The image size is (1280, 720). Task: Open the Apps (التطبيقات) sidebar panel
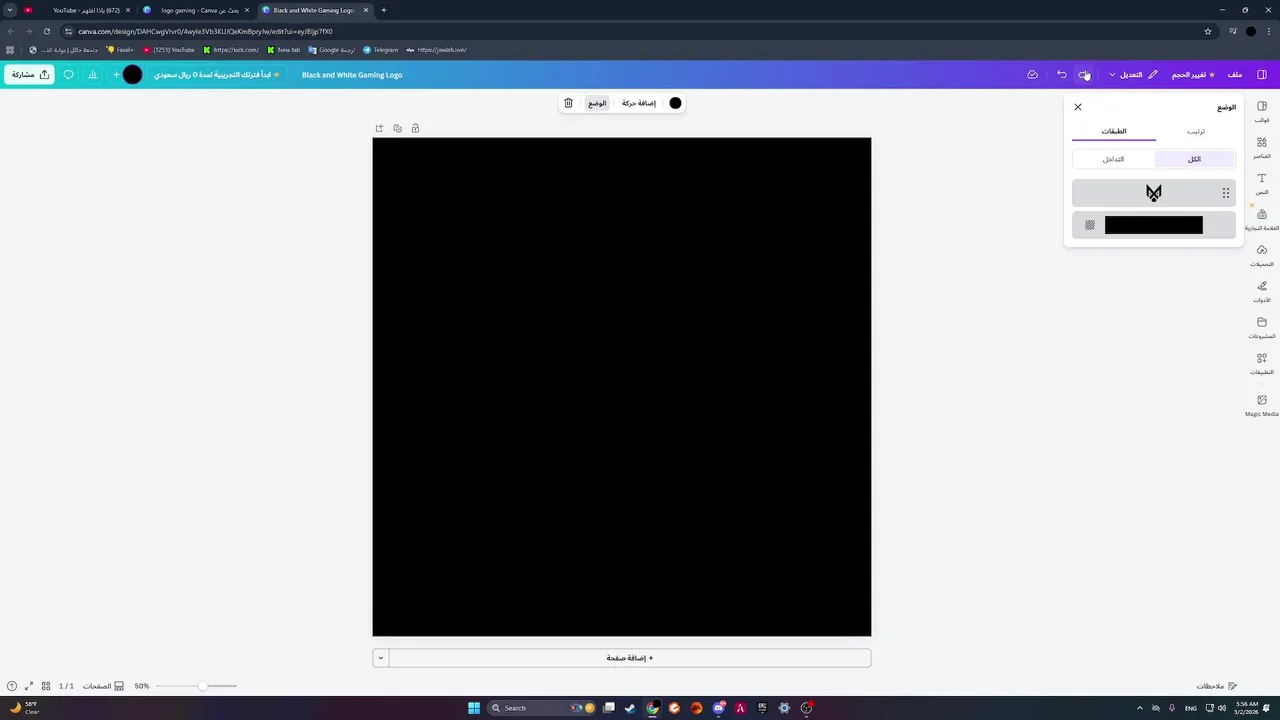coord(1262,364)
